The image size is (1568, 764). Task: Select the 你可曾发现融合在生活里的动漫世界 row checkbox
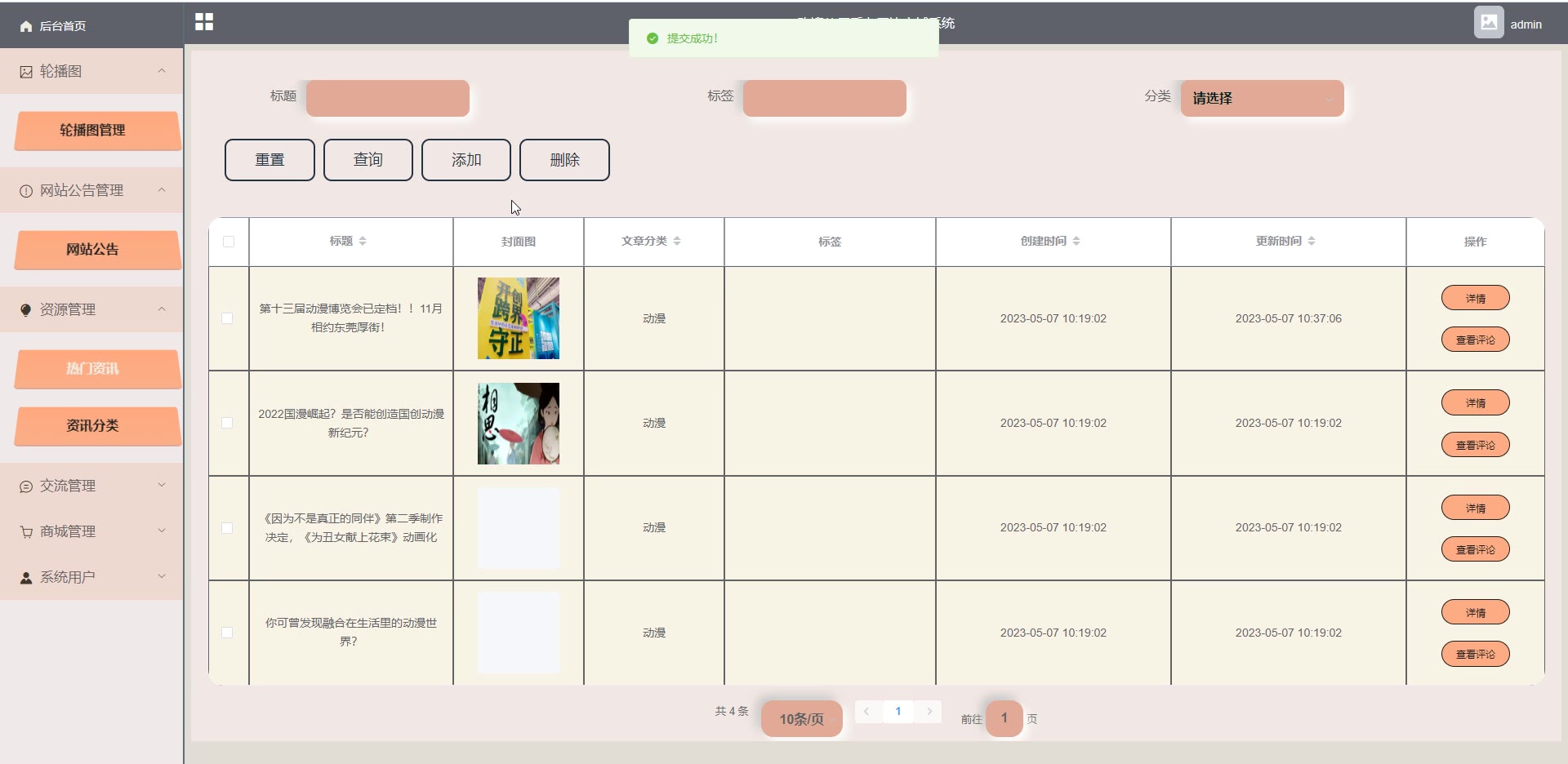pos(227,633)
